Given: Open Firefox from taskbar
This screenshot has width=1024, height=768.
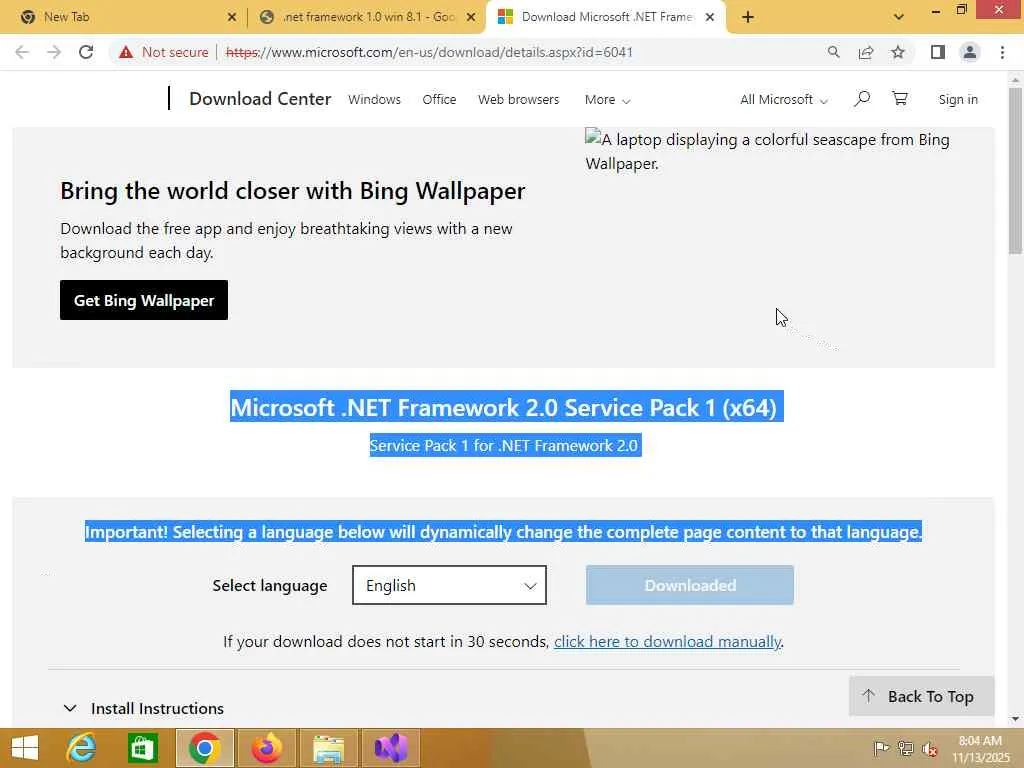Looking at the screenshot, I should tap(266, 748).
